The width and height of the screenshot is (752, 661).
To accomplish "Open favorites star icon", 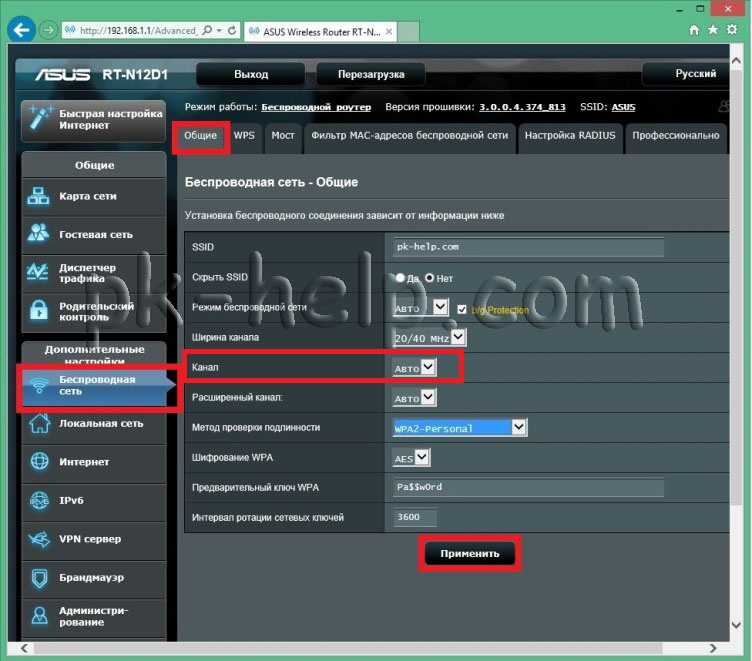I will [x=713, y=30].
